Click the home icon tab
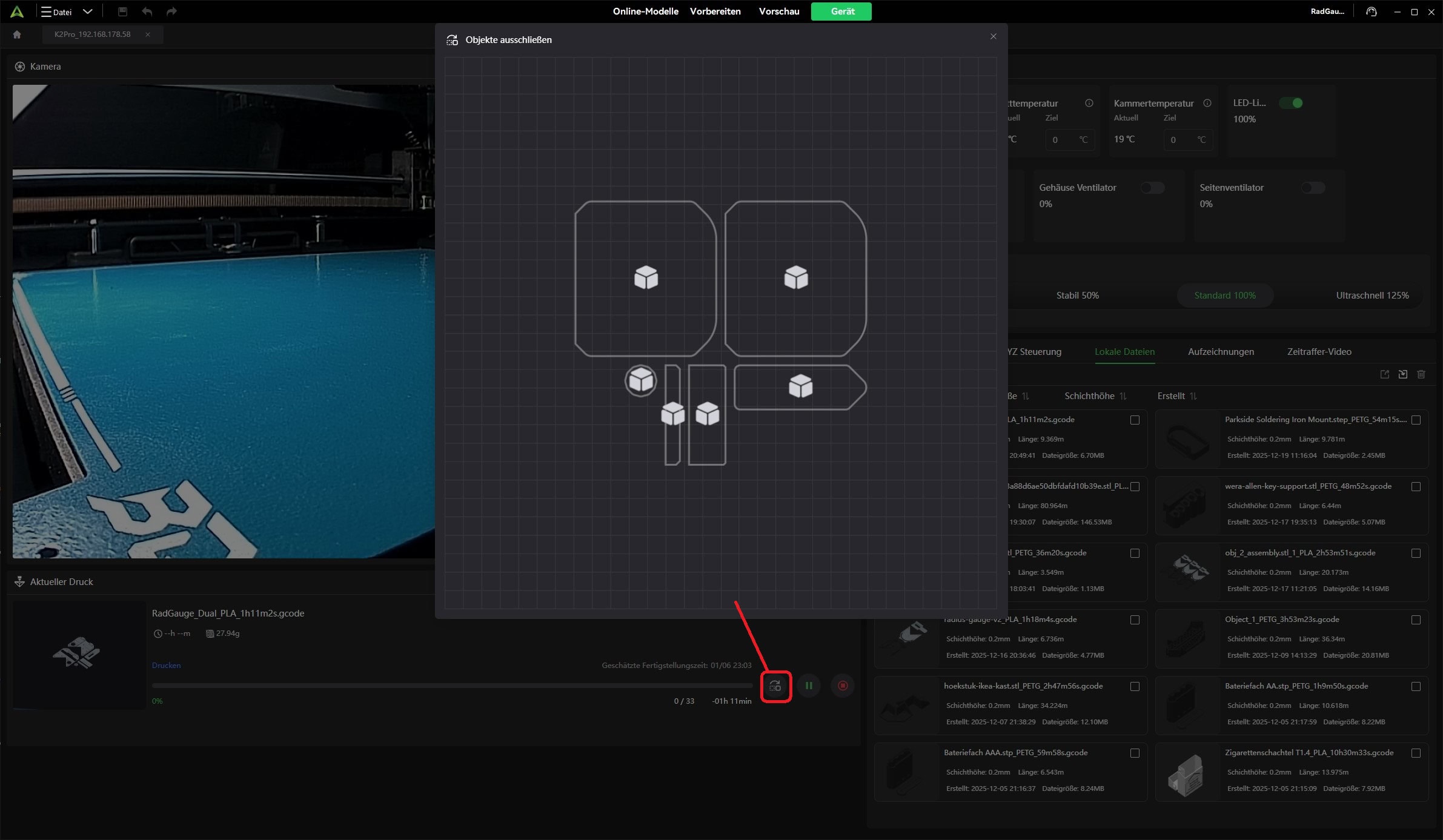This screenshot has height=840, width=1443. (17, 35)
